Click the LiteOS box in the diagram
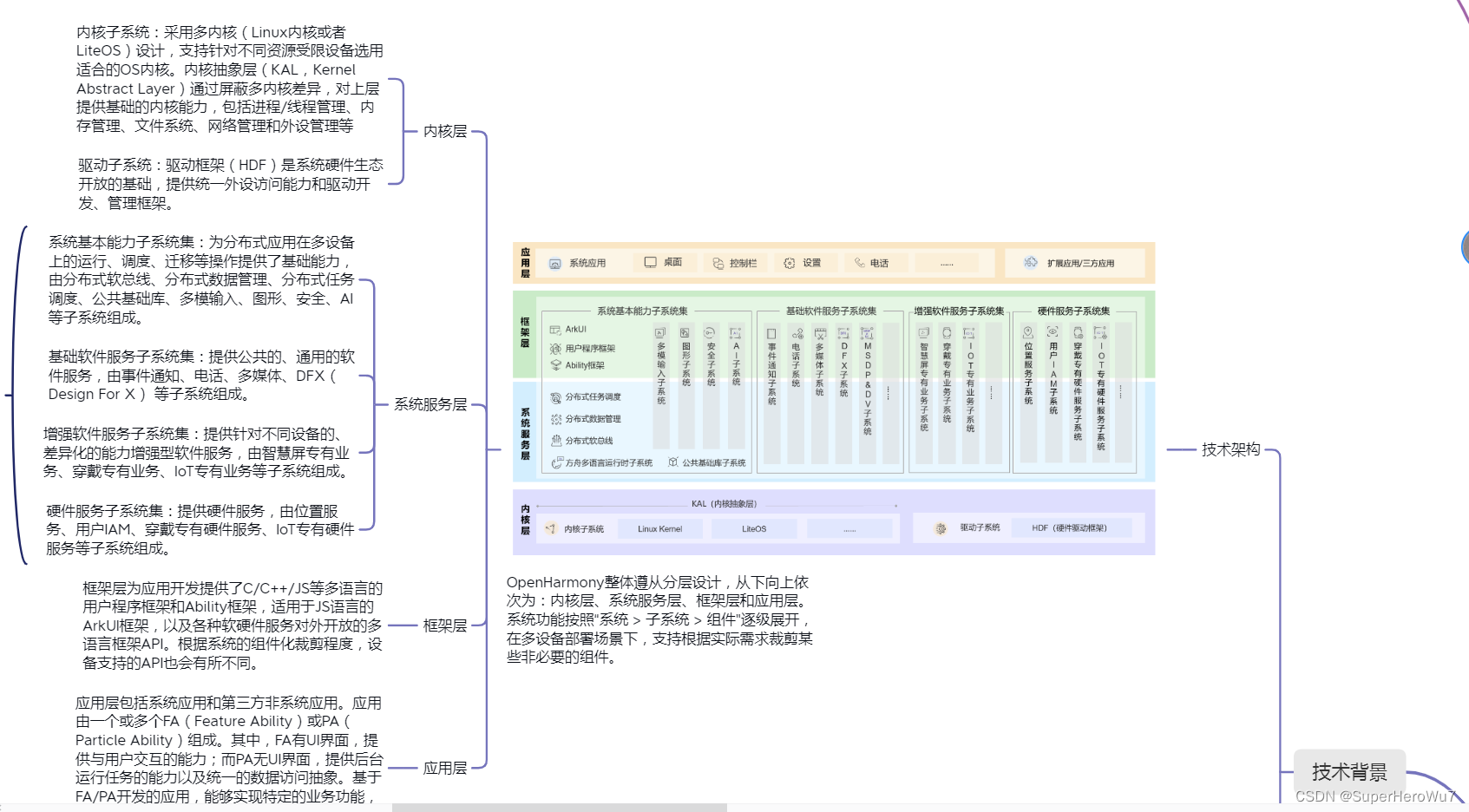Image resolution: width=1469 pixels, height=812 pixels. [x=754, y=528]
